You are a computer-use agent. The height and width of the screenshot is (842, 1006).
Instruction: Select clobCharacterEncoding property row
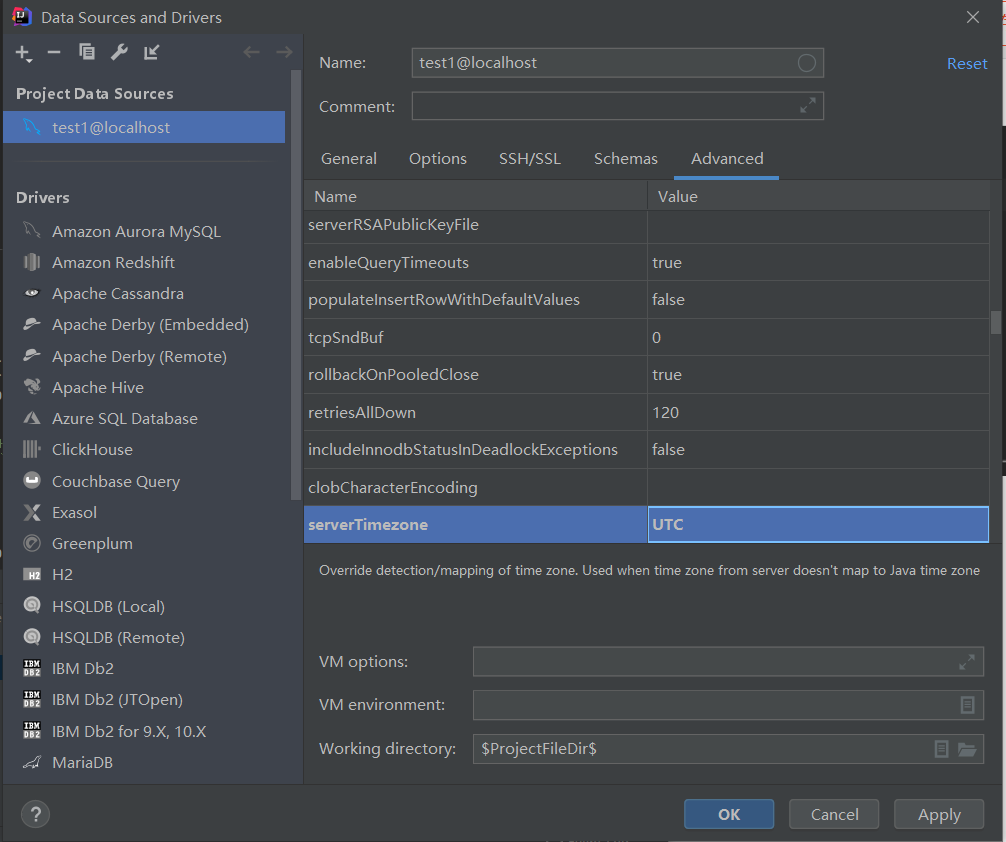pyautogui.click(x=646, y=488)
